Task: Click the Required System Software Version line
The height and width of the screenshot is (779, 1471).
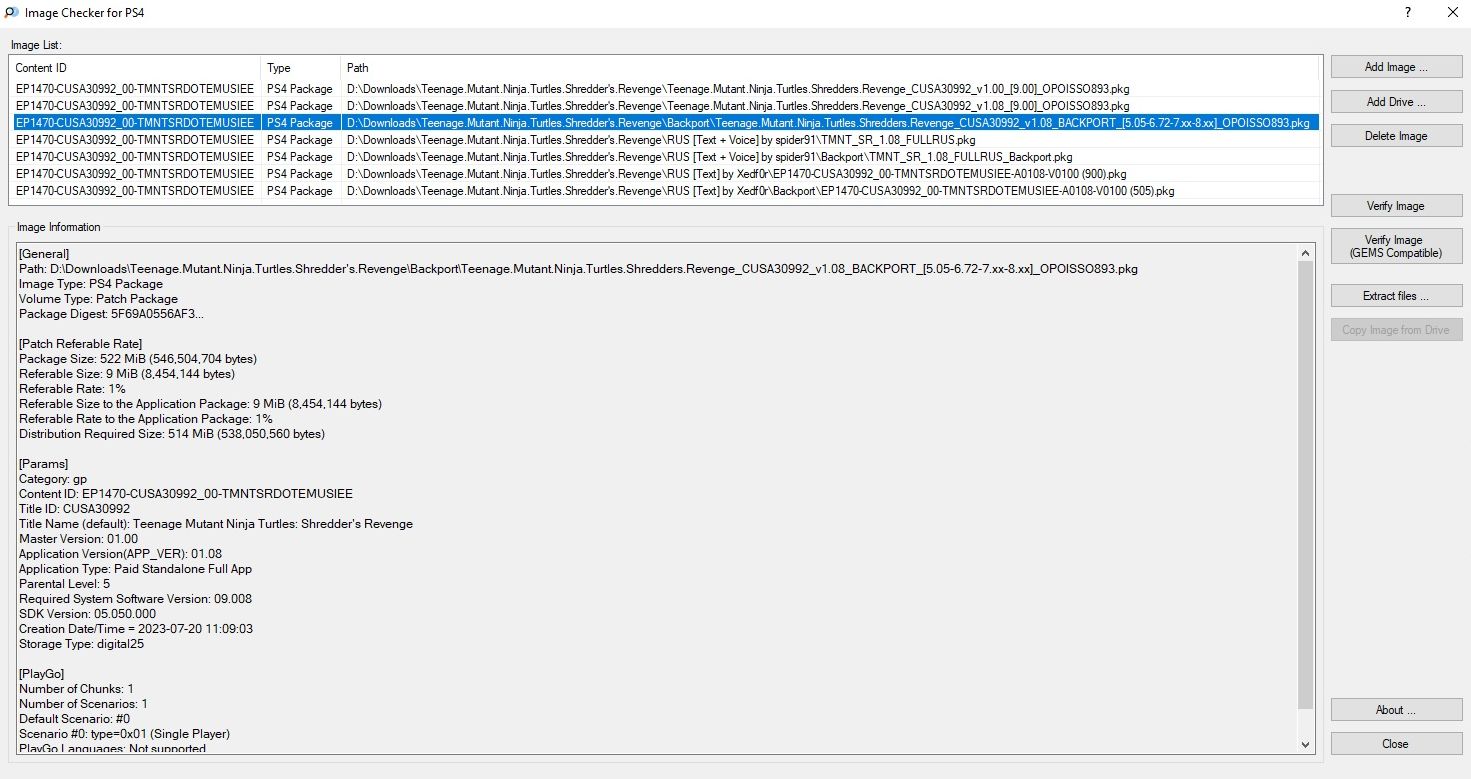Action: tap(136, 599)
